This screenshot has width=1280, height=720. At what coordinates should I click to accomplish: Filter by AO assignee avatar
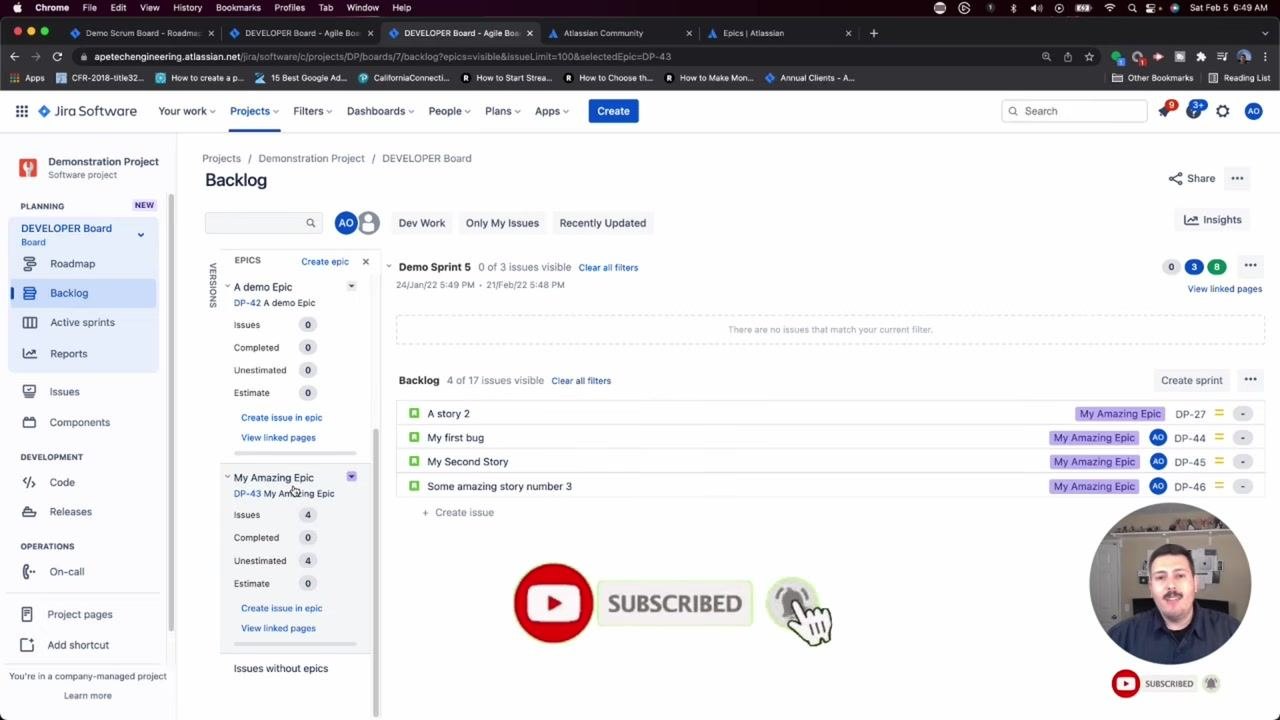(x=346, y=223)
